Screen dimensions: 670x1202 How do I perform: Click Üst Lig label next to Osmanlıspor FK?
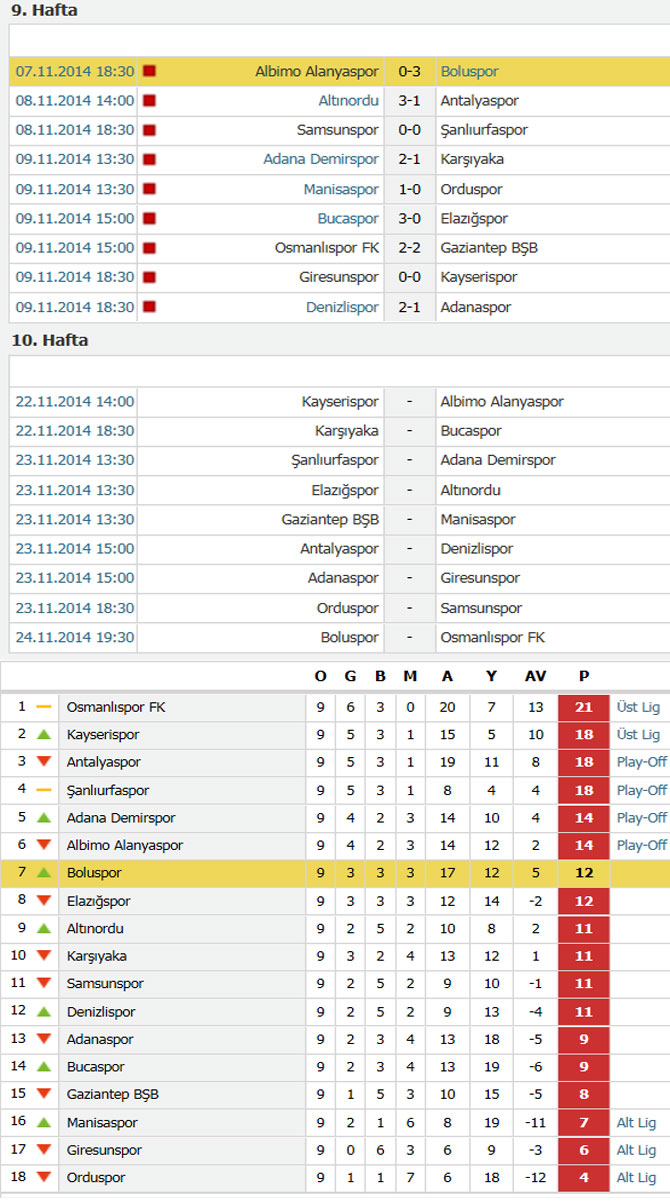[x=638, y=707]
